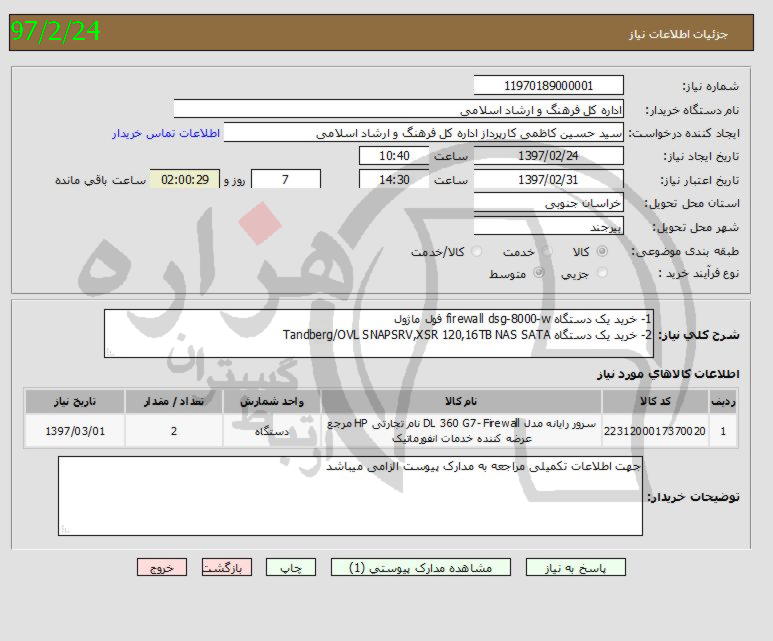
Task: Click the توضیحات خریدار text area
Action: tap(350, 496)
